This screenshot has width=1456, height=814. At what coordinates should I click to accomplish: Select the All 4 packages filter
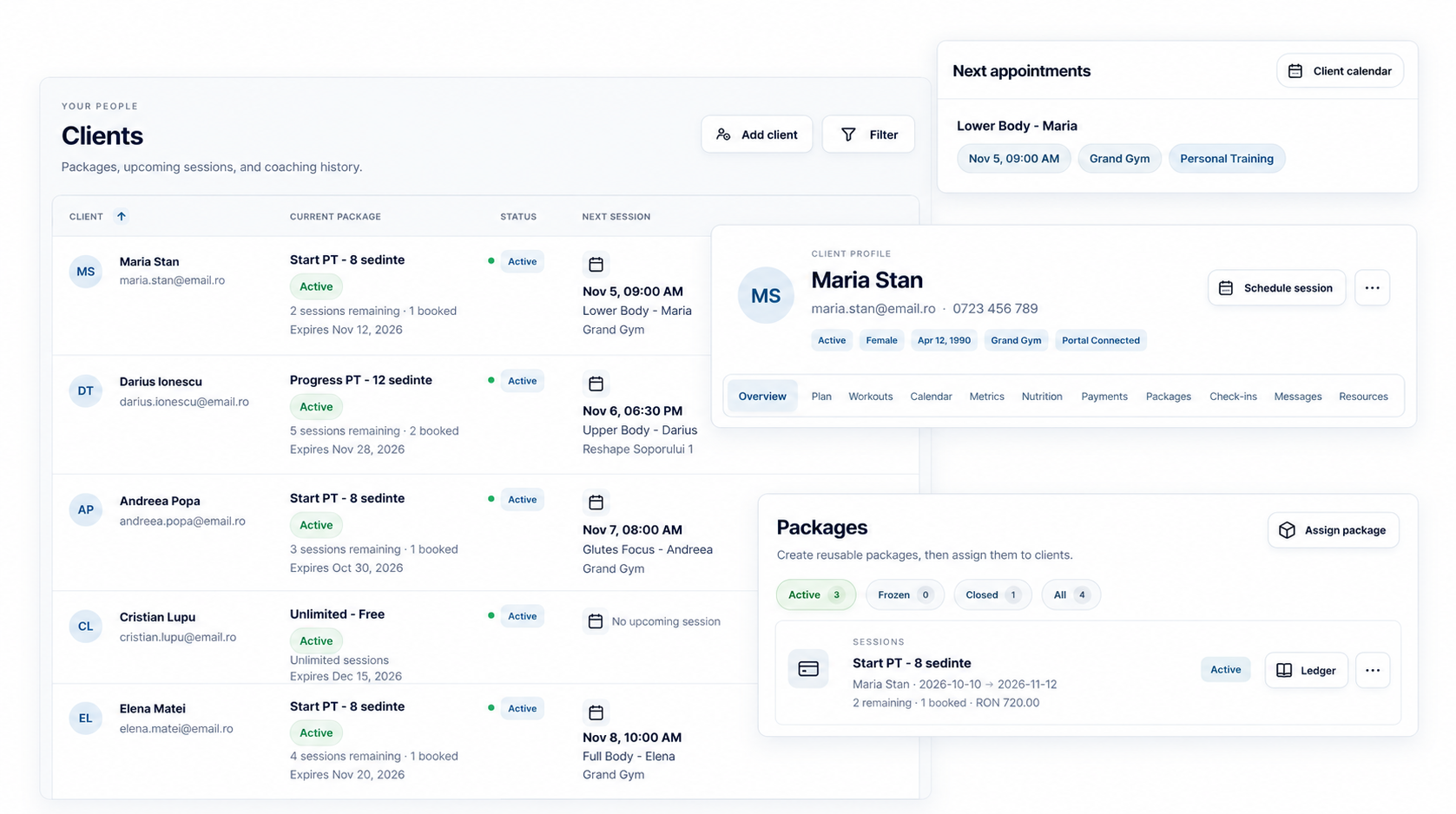click(x=1071, y=594)
